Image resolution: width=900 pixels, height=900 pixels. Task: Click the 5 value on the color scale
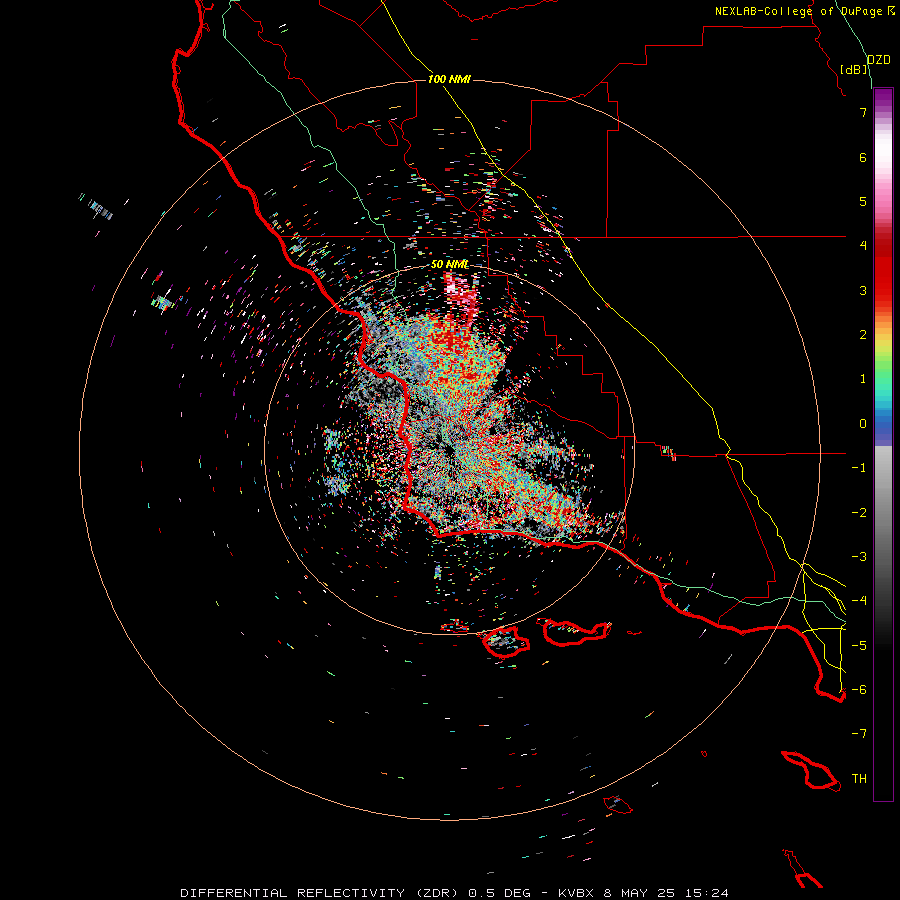[863, 201]
